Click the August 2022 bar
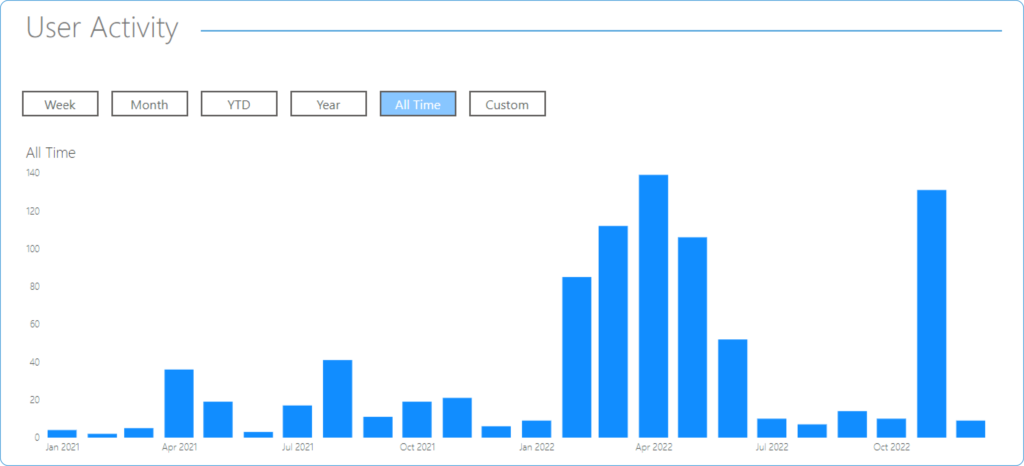The width and height of the screenshot is (1024, 466). point(812,431)
